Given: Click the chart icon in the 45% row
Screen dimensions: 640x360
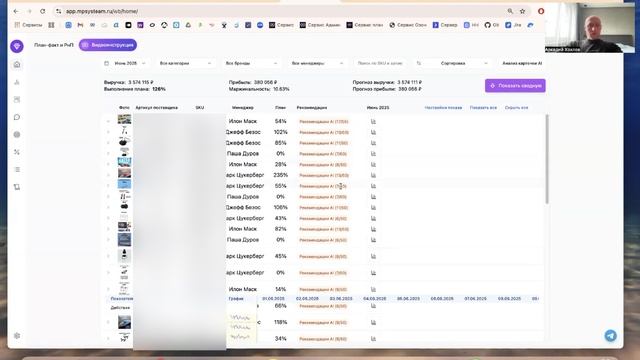Looking at the screenshot, I should pos(373,256).
